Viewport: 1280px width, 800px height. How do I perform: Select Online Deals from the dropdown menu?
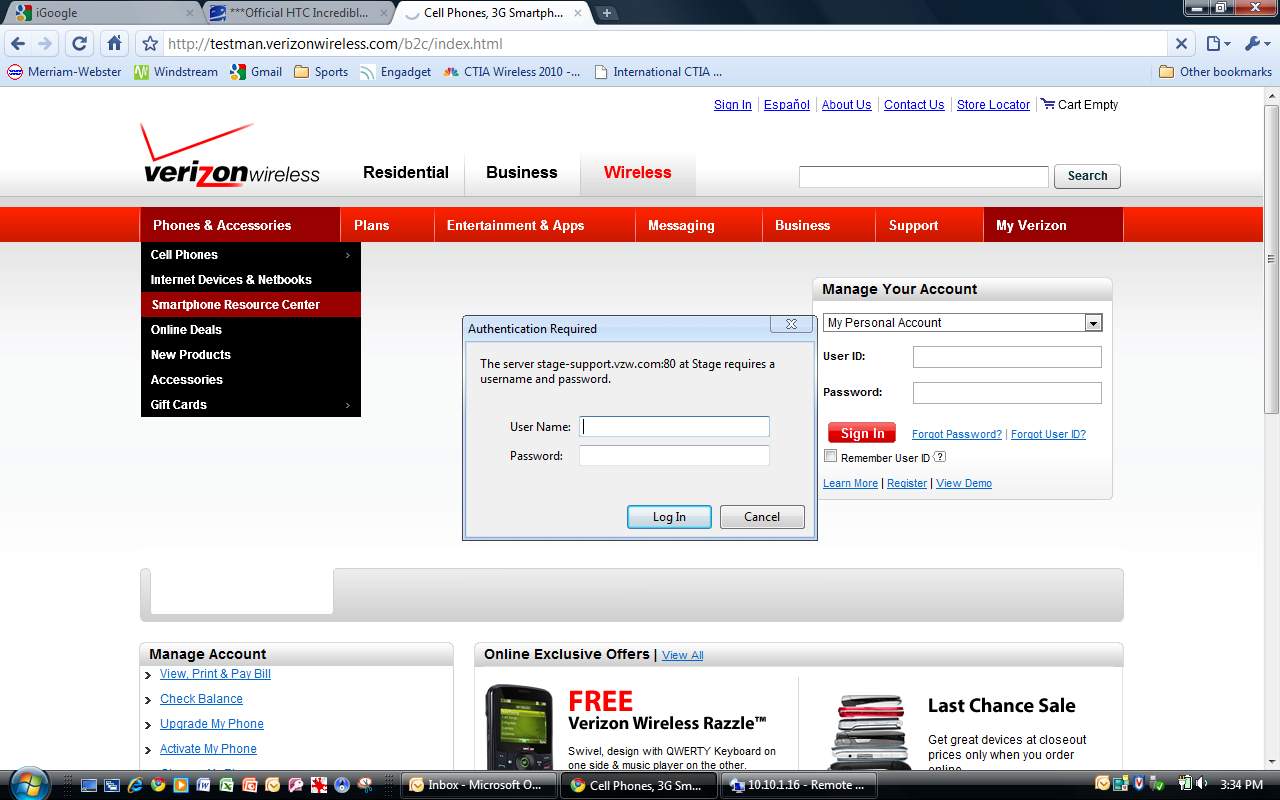(x=250, y=330)
